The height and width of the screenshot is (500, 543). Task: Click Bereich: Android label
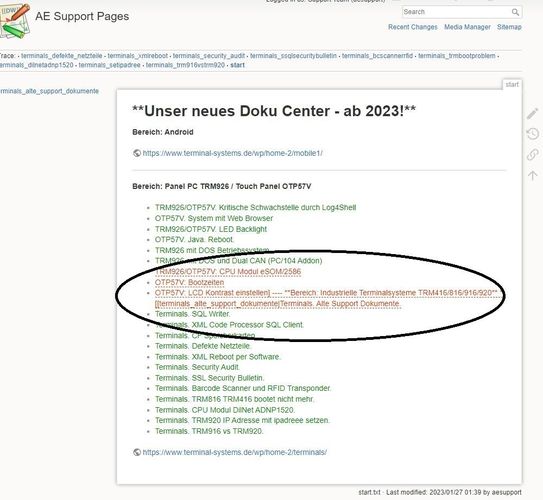(x=163, y=132)
